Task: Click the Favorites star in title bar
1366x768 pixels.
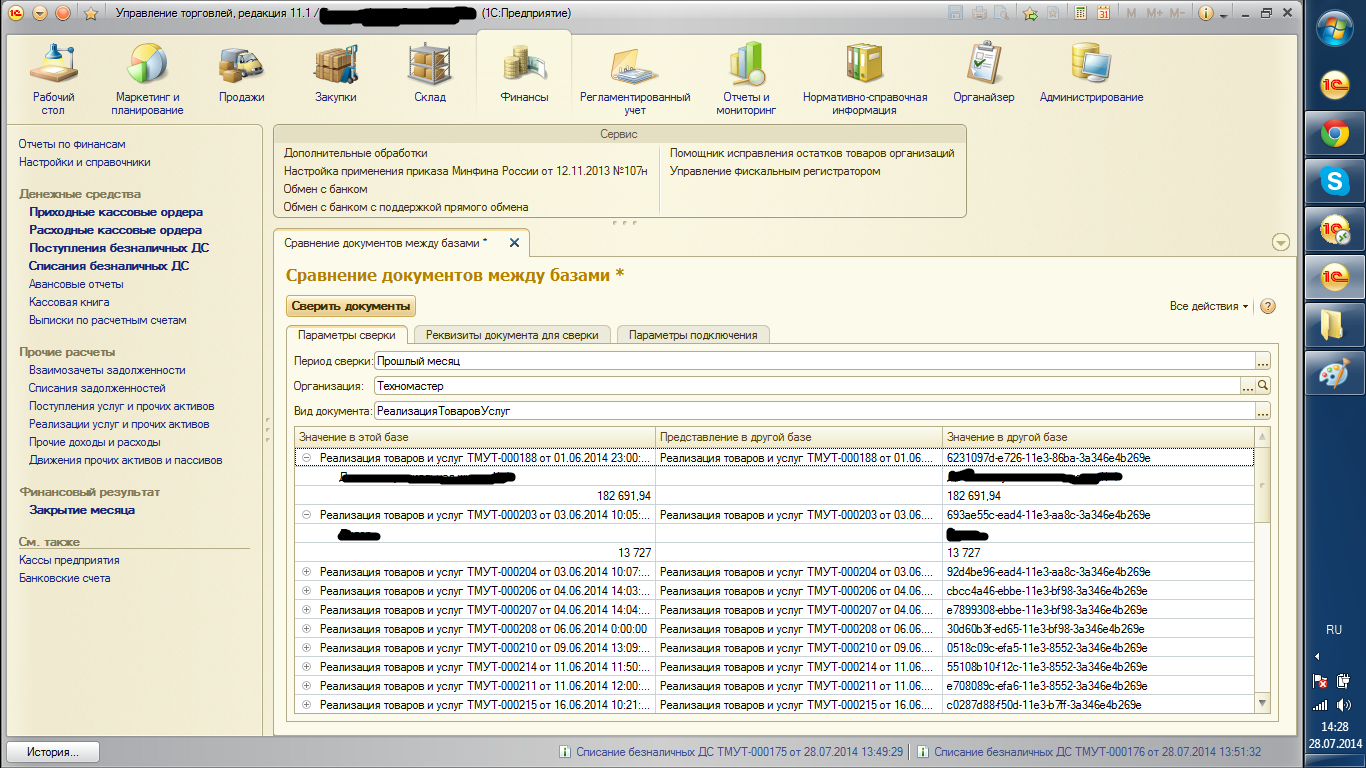Action: coord(91,13)
